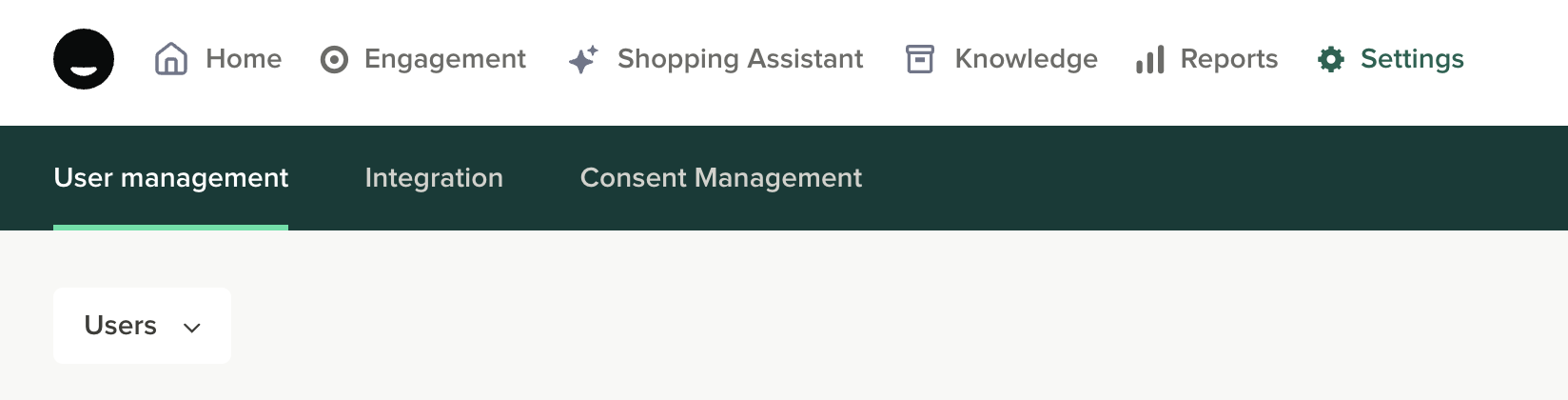Click the Settings gear icon
Image resolution: width=1568 pixels, height=400 pixels.
click(x=1331, y=59)
